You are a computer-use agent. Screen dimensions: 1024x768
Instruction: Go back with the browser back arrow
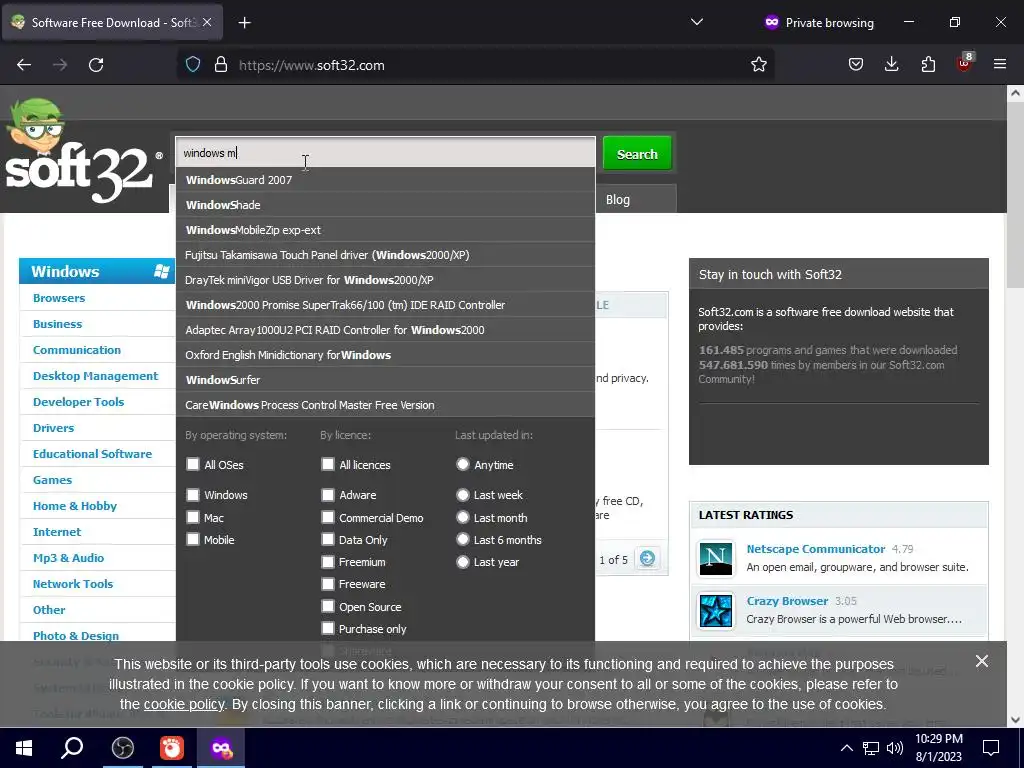point(24,65)
